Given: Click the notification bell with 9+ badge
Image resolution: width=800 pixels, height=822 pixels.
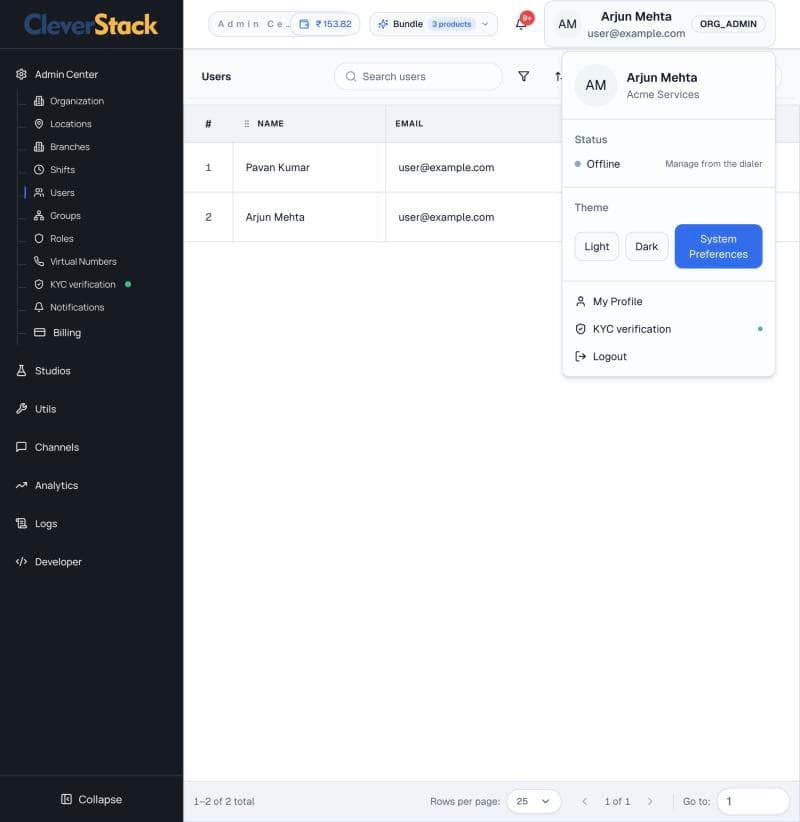Looking at the screenshot, I should click(x=523, y=23).
